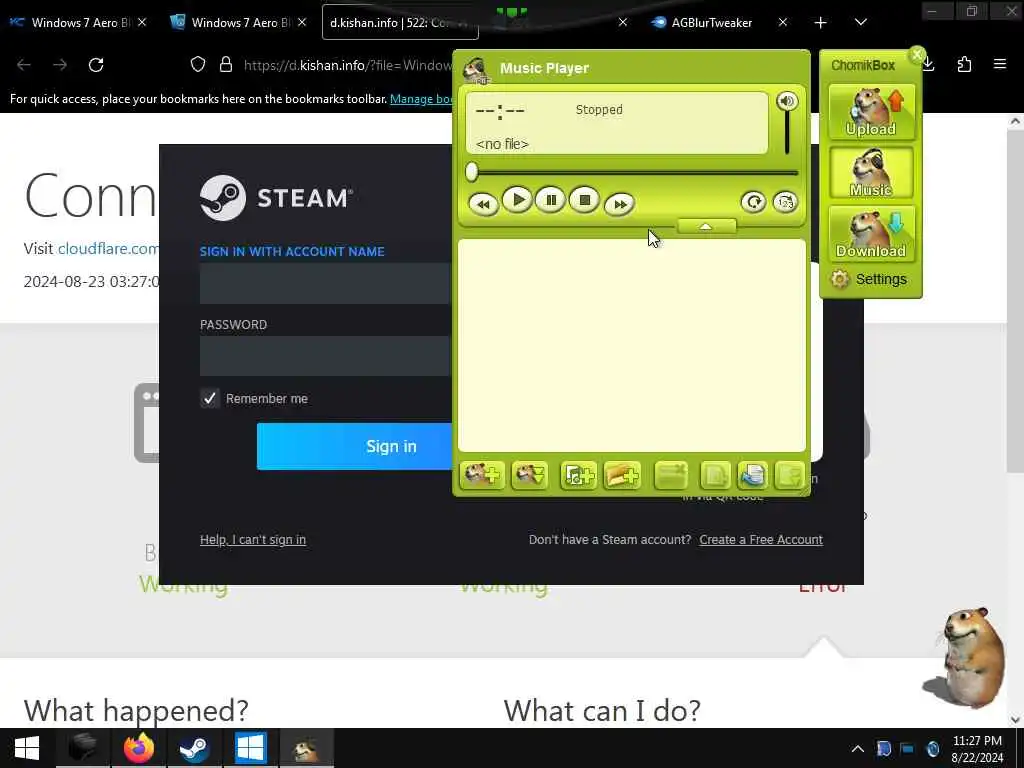Play the track in Music Player
Screen dimensions: 1024x768
click(517, 200)
